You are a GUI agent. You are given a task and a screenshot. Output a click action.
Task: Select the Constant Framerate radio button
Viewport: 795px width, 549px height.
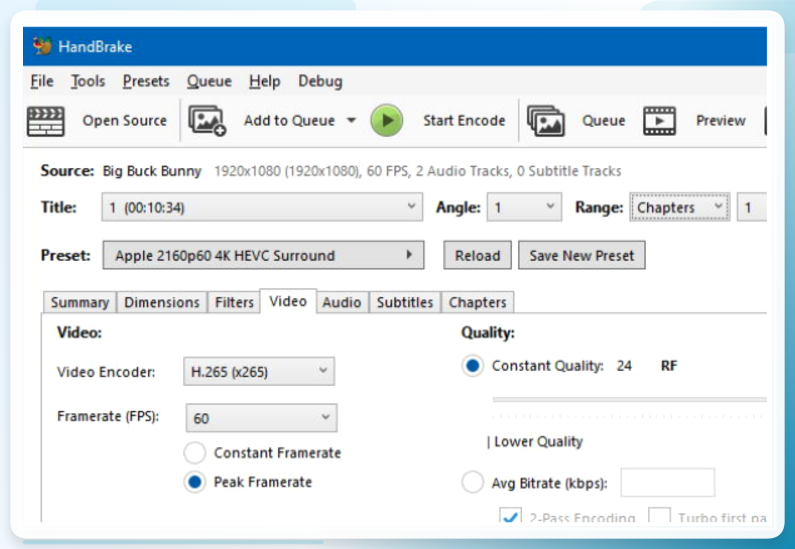(195, 453)
